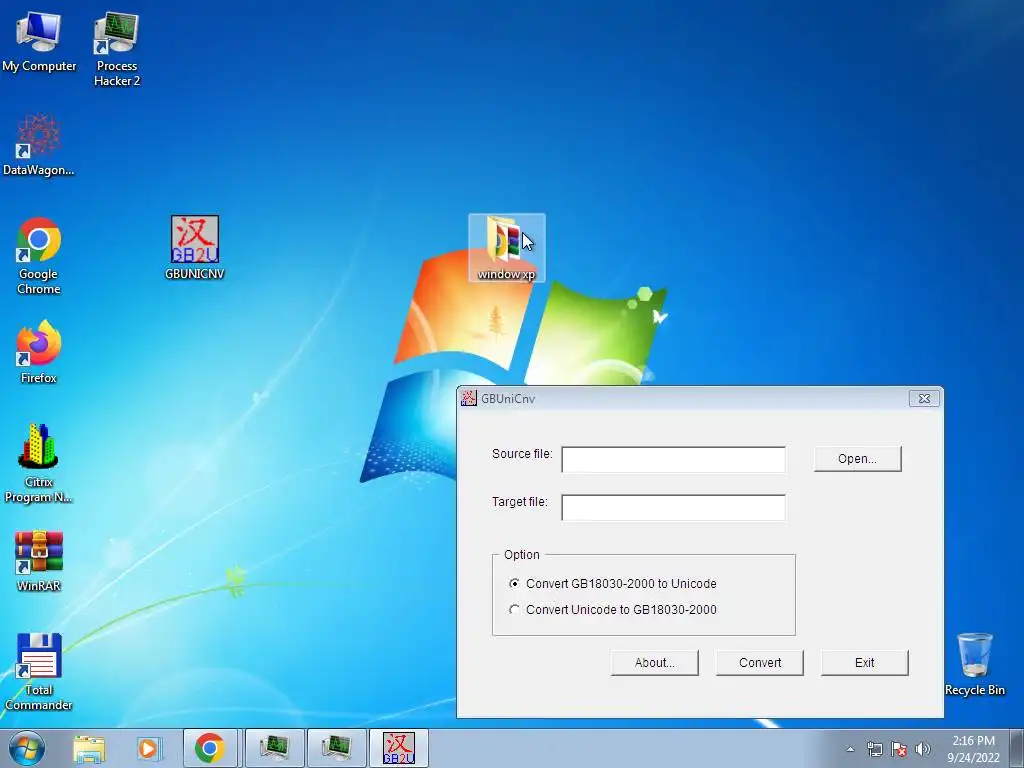Open the volume speaker tray icon
Screen dimensions: 1024x768
point(923,749)
